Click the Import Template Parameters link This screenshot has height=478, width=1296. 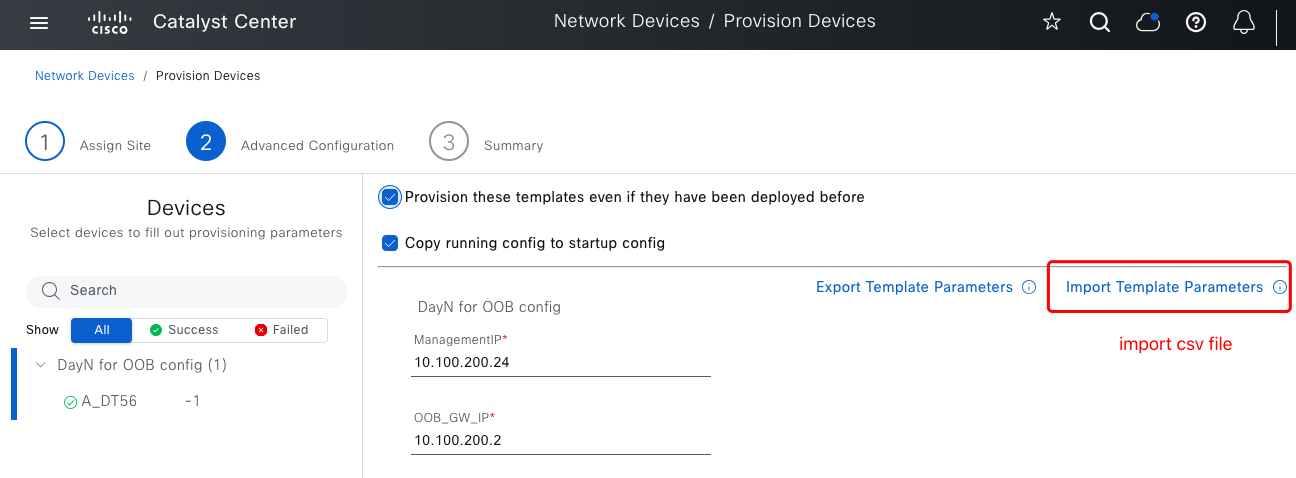(1164, 287)
